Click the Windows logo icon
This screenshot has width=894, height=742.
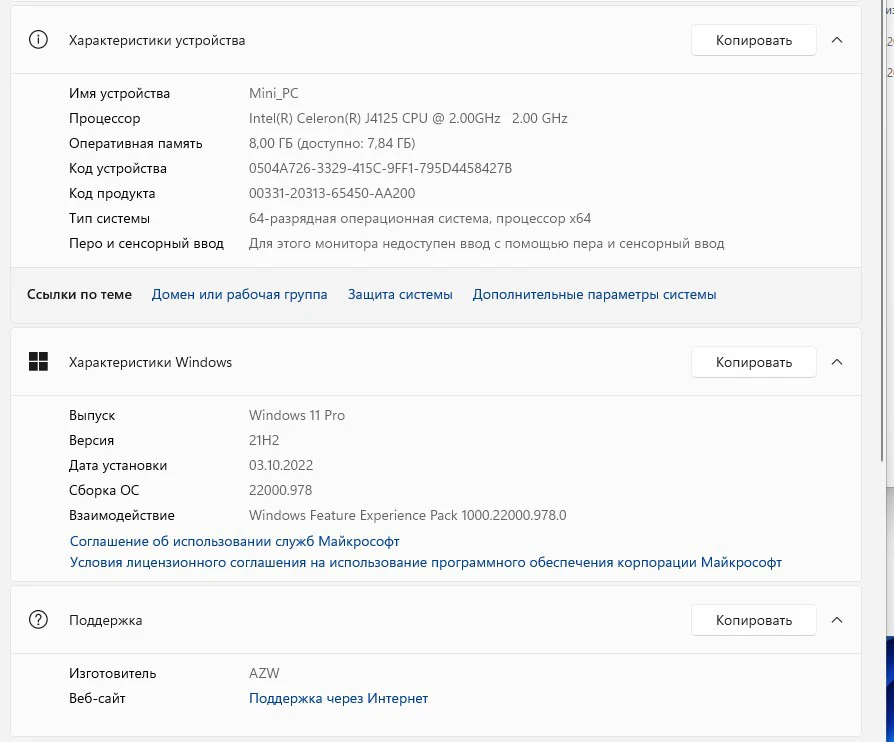[x=39, y=362]
